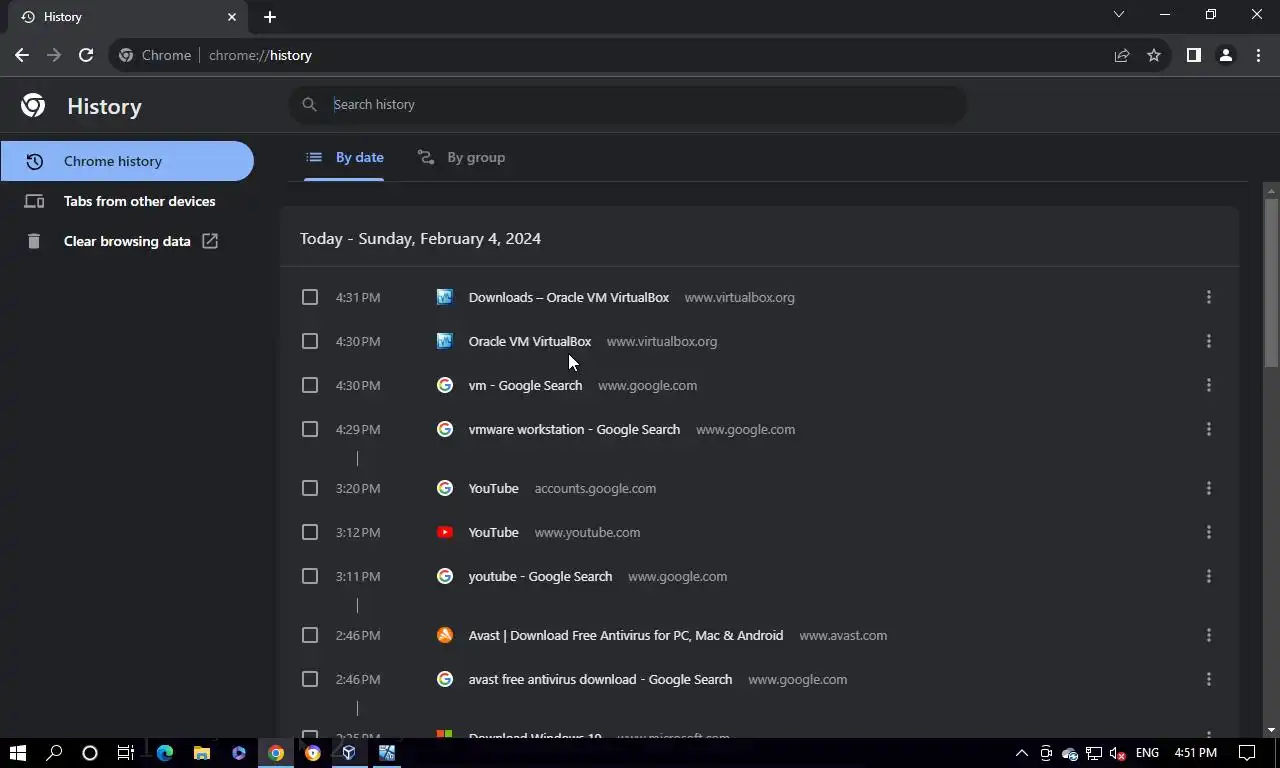Click the external-link icon beside Clear browsing data
This screenshot has height=768, width=1280.
[210, 241]
